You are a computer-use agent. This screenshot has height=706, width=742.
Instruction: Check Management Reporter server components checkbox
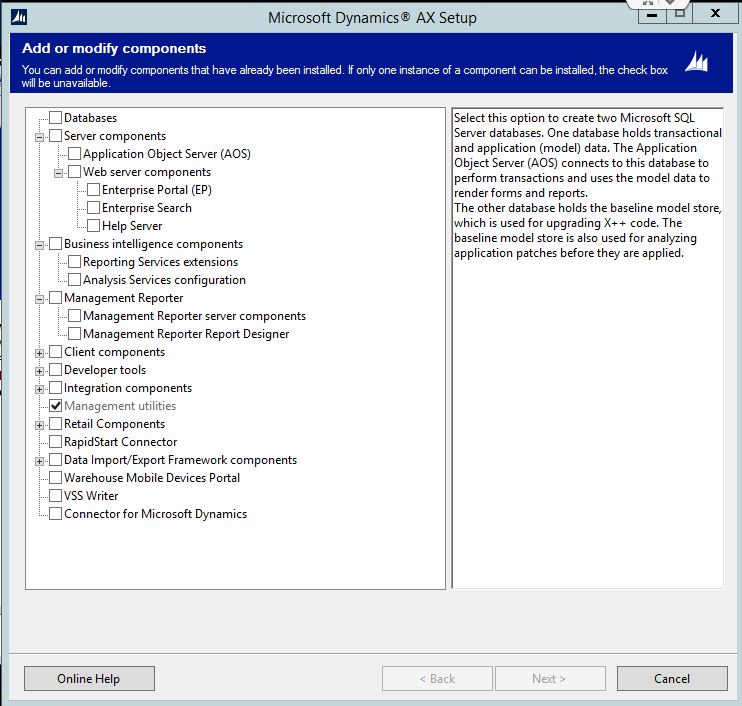coord(74,315)
